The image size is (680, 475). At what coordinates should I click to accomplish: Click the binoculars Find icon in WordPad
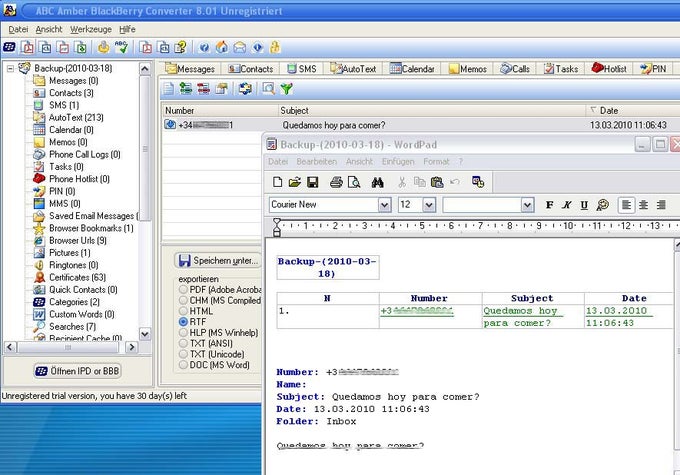pyautogui.click(x=378, y=182)
